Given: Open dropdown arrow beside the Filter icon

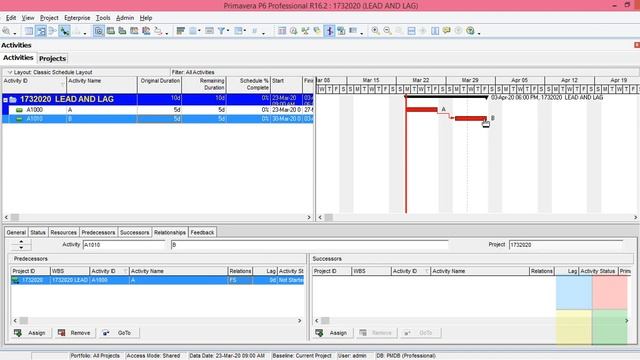Looking at the screenshot, I should click(228, 31).
